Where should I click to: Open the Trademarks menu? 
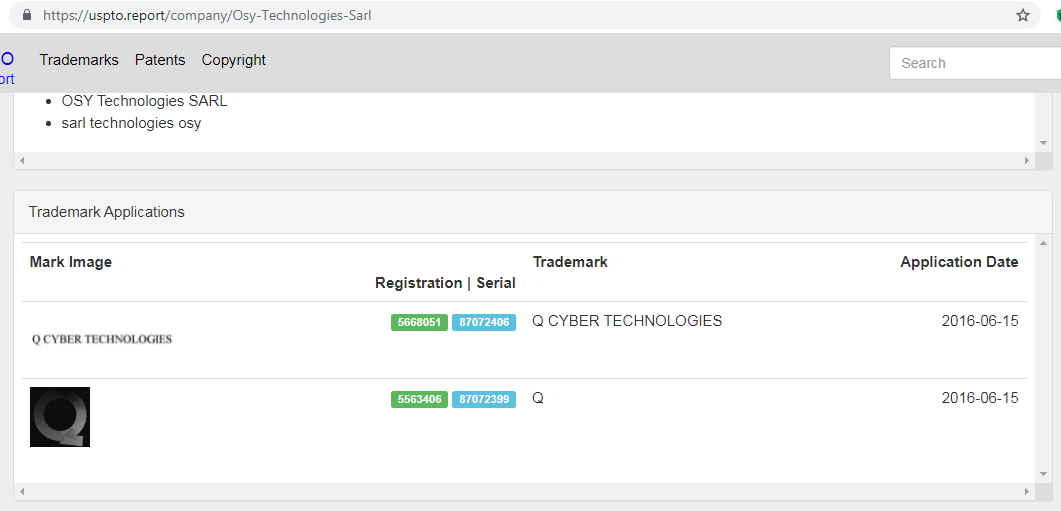pos(79,60)
